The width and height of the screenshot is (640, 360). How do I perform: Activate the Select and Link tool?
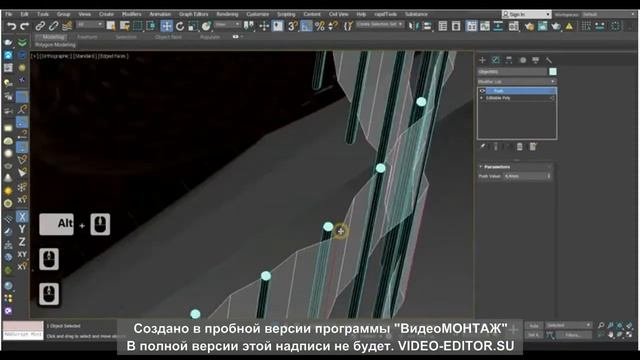pos(40,27)
